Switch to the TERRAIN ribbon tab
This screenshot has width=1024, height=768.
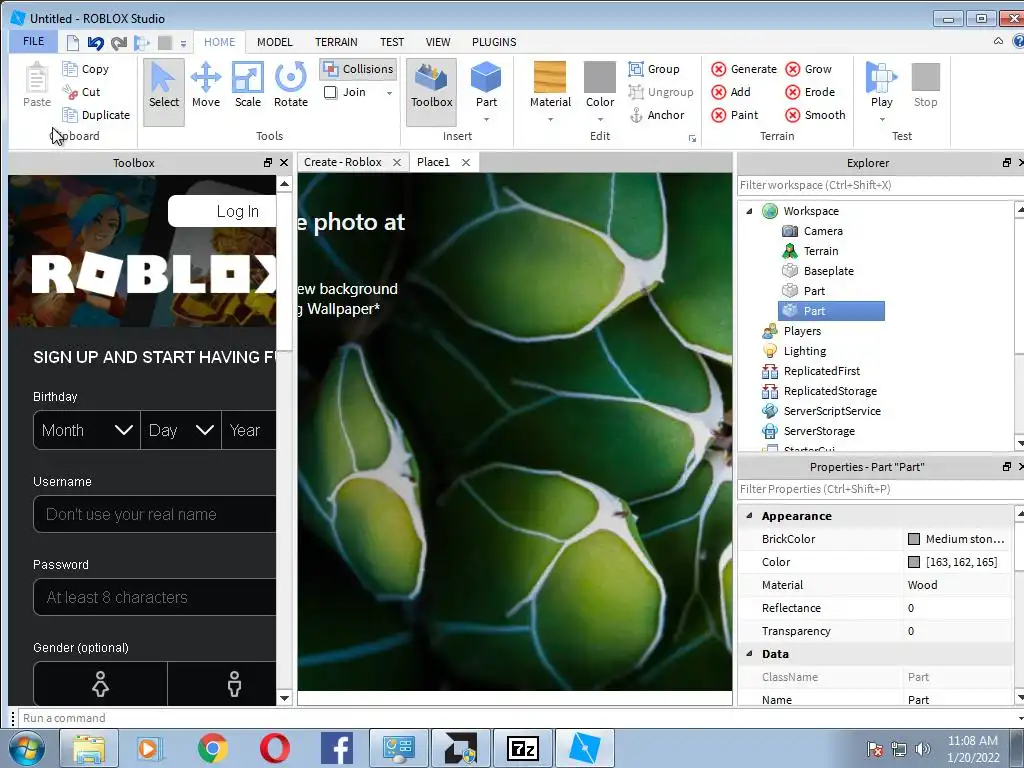pyautogui.click(x=336, y=42)
